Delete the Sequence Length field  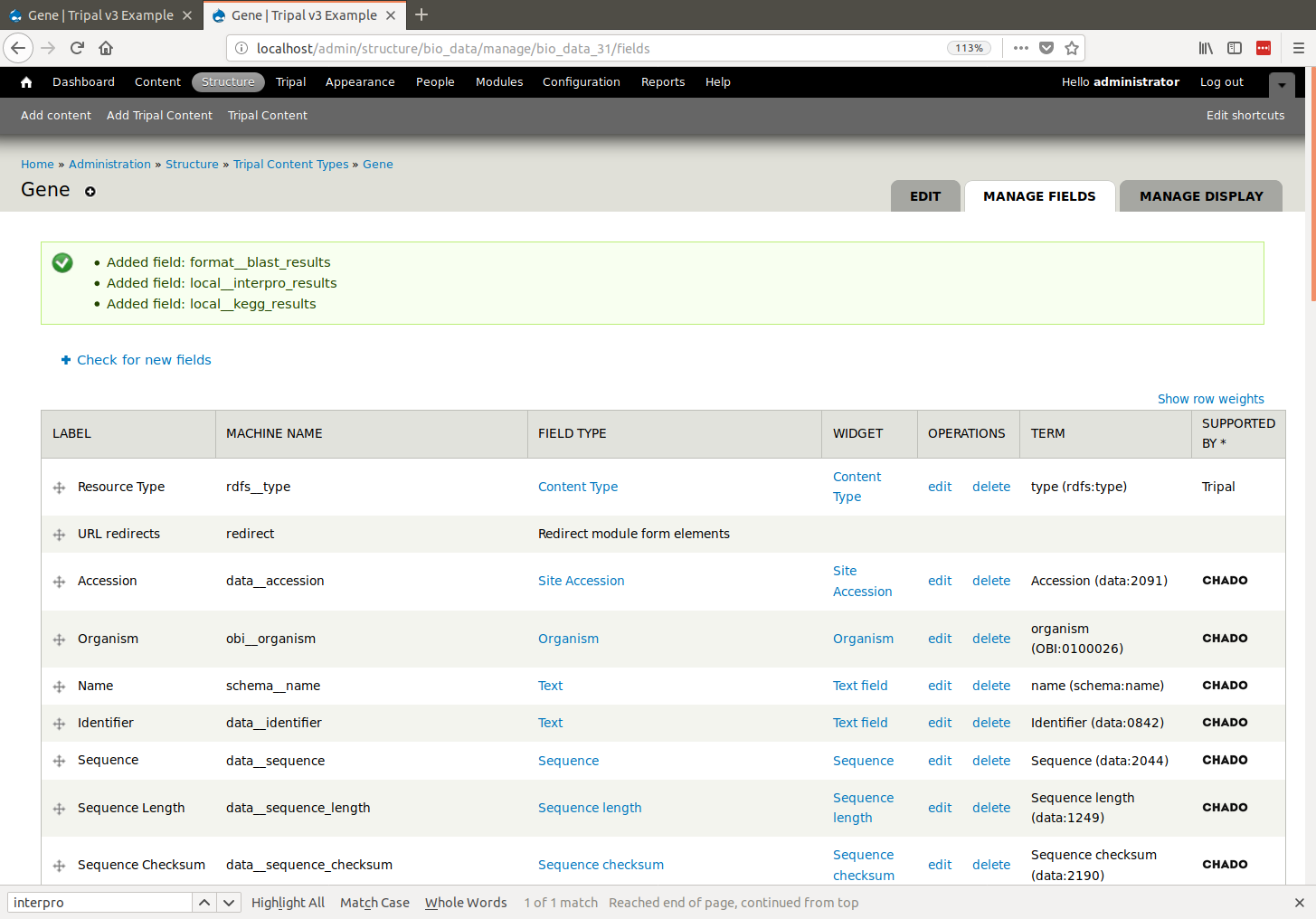[990, 808]
